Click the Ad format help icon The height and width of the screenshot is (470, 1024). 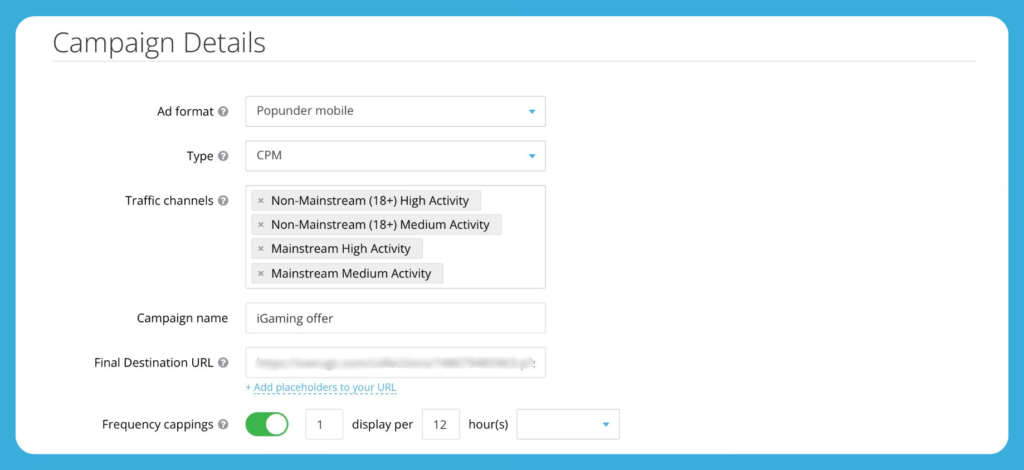(x=223, y=112)
